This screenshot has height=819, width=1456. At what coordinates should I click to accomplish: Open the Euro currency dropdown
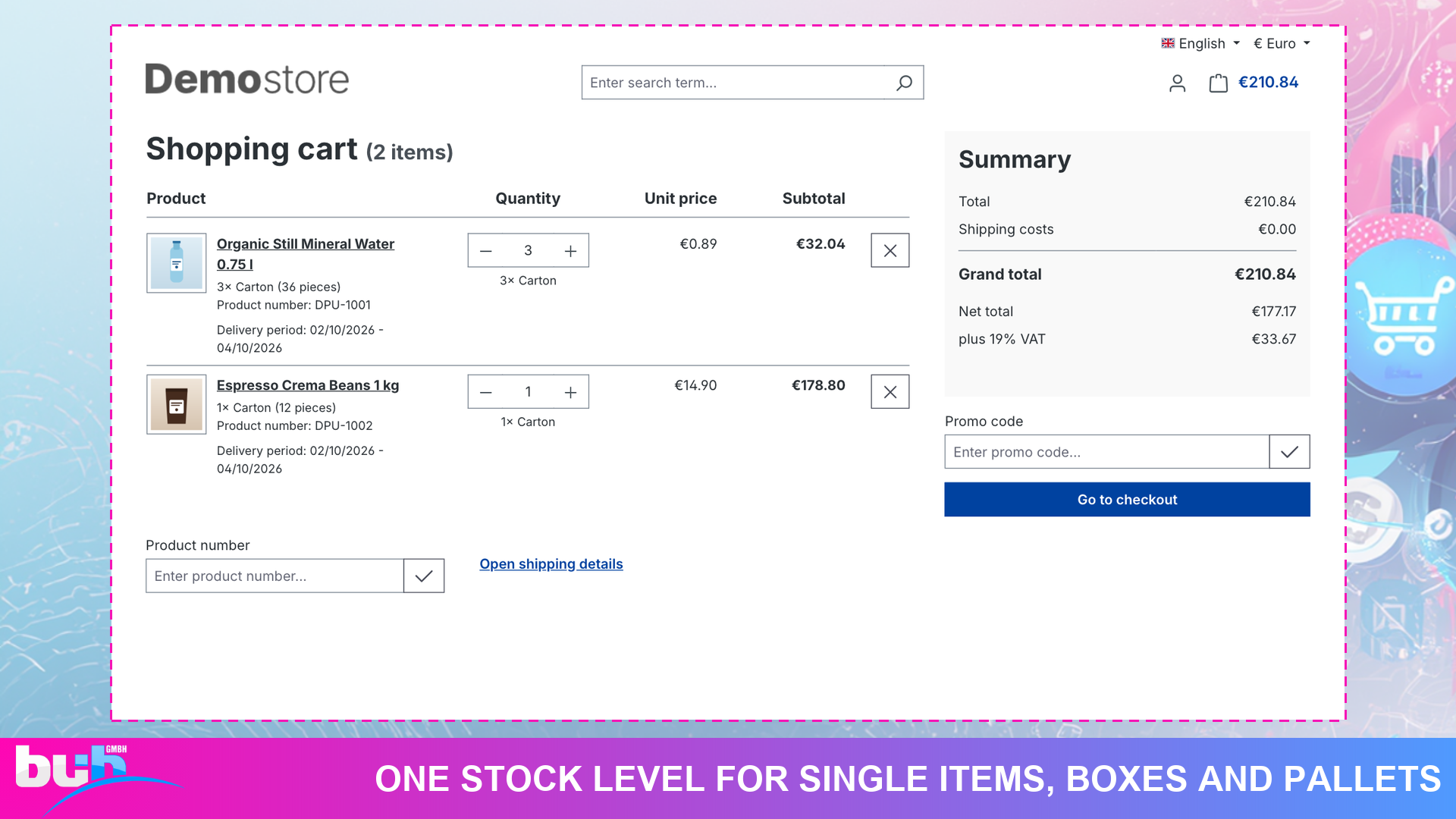[1282, 43]
